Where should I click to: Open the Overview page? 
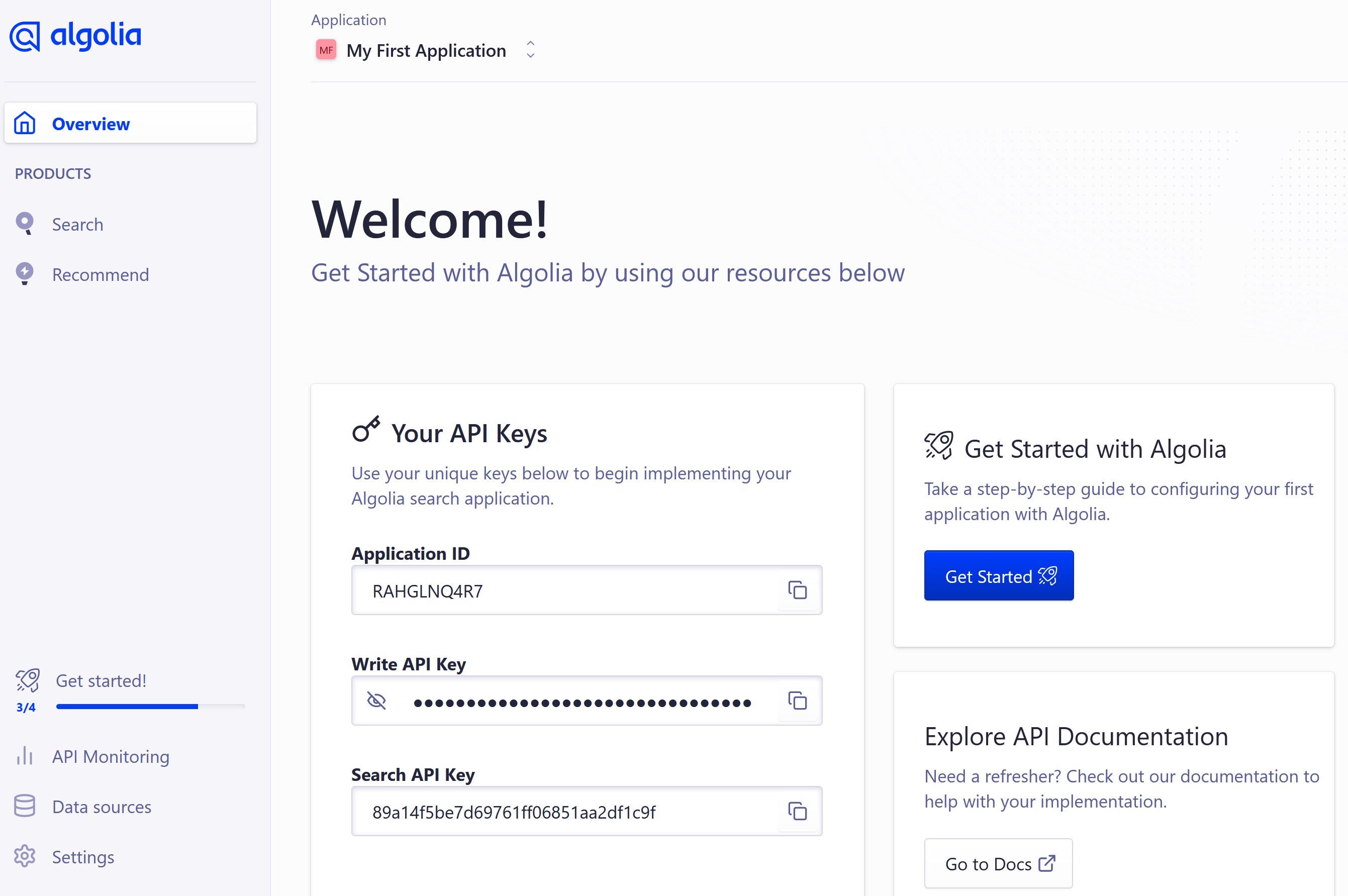130,123
